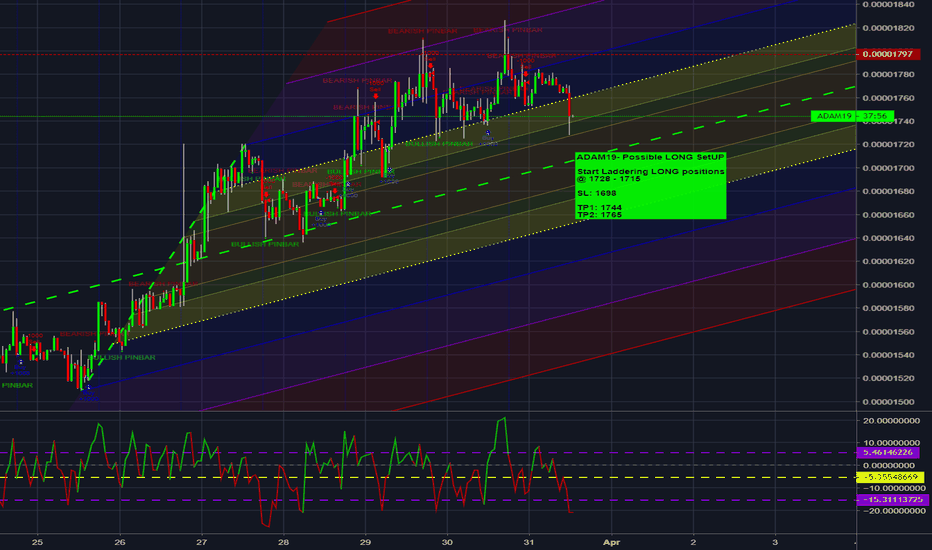The height and width of the screenshot is (550, 932).
Task: Click the 'Start Laddering LONG positions' line
Action: [x=651, y=171]
